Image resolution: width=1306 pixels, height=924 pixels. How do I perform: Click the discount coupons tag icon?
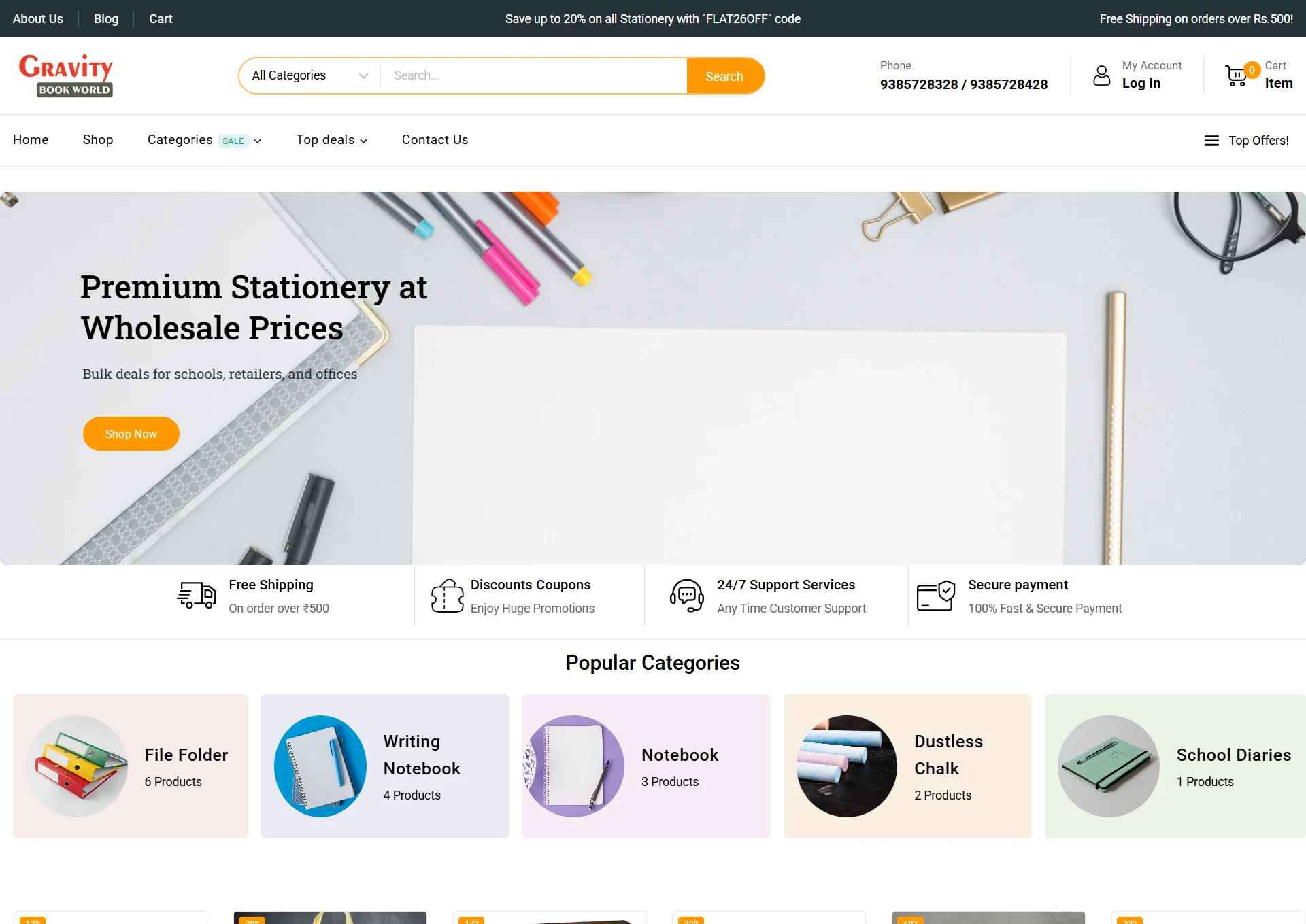(447, 596)
